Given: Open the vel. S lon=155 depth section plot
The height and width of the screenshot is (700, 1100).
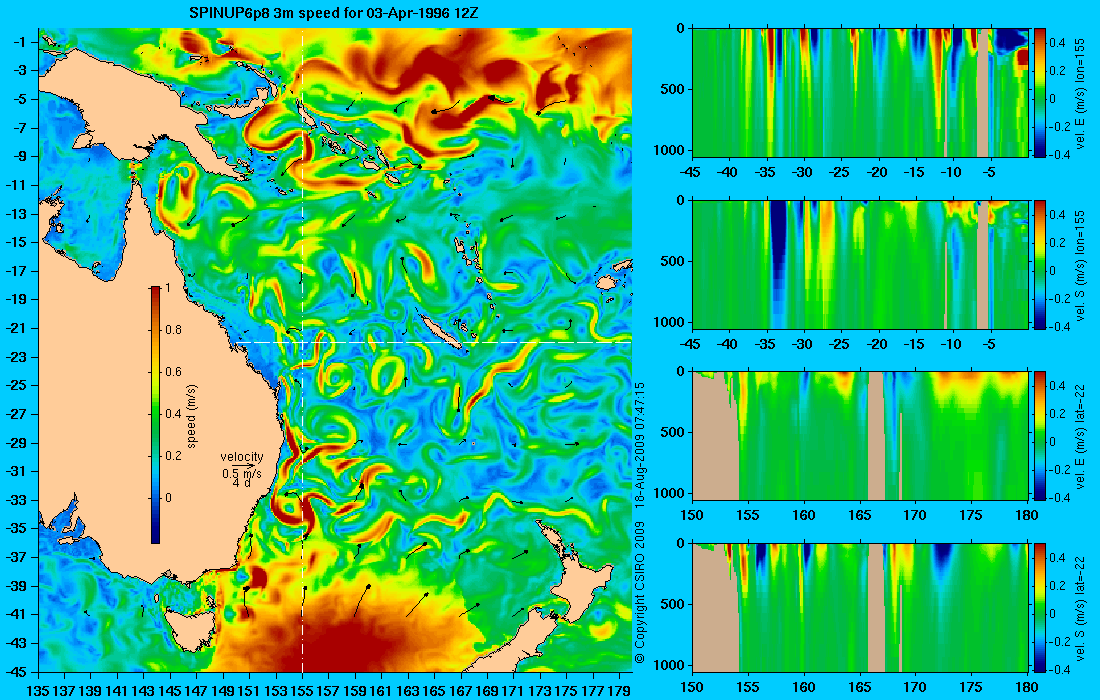Looking at the screenshot, I should [x=859, y=264].
